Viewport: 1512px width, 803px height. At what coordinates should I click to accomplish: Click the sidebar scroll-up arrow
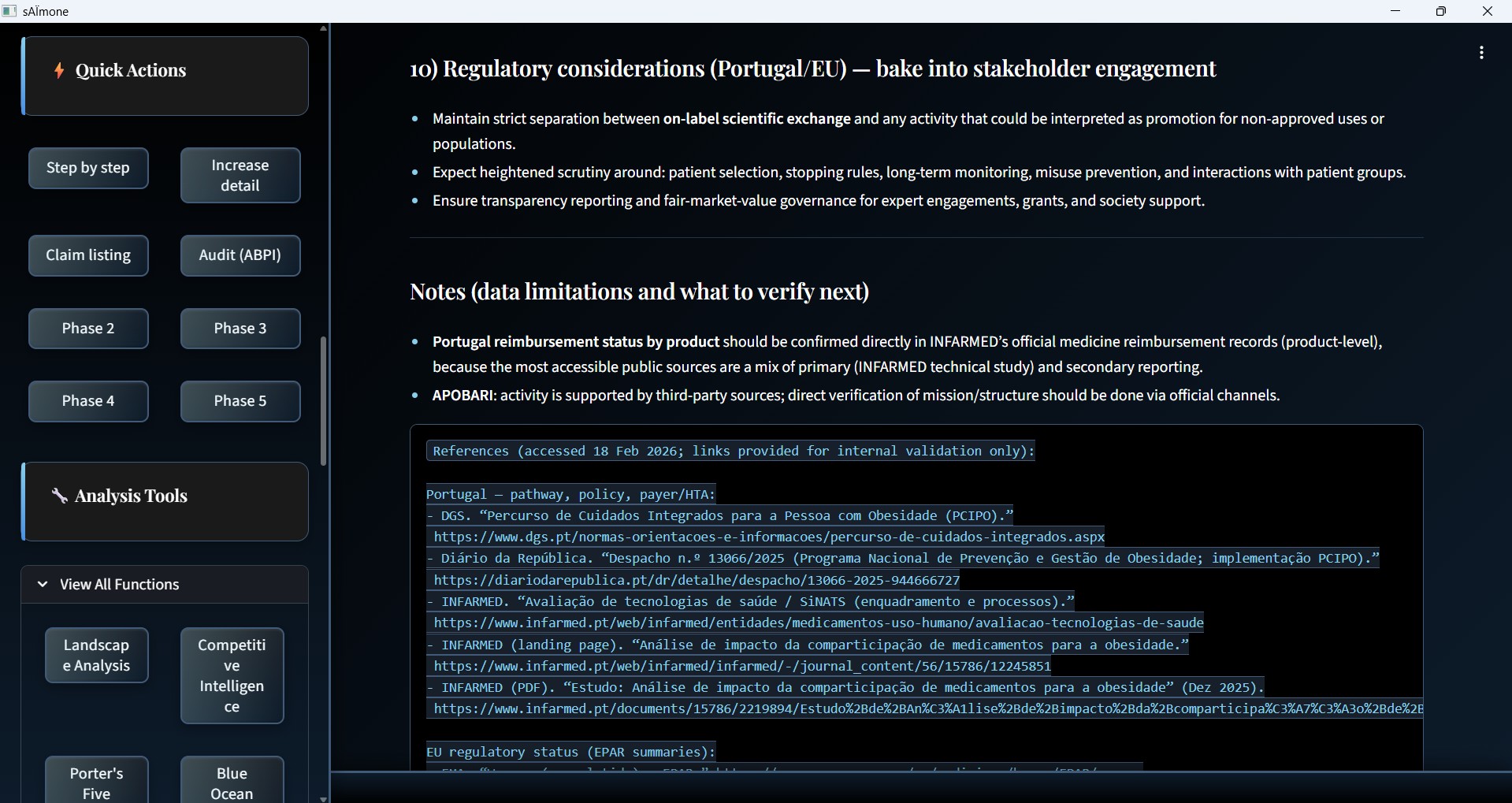[x=323, y=28]
